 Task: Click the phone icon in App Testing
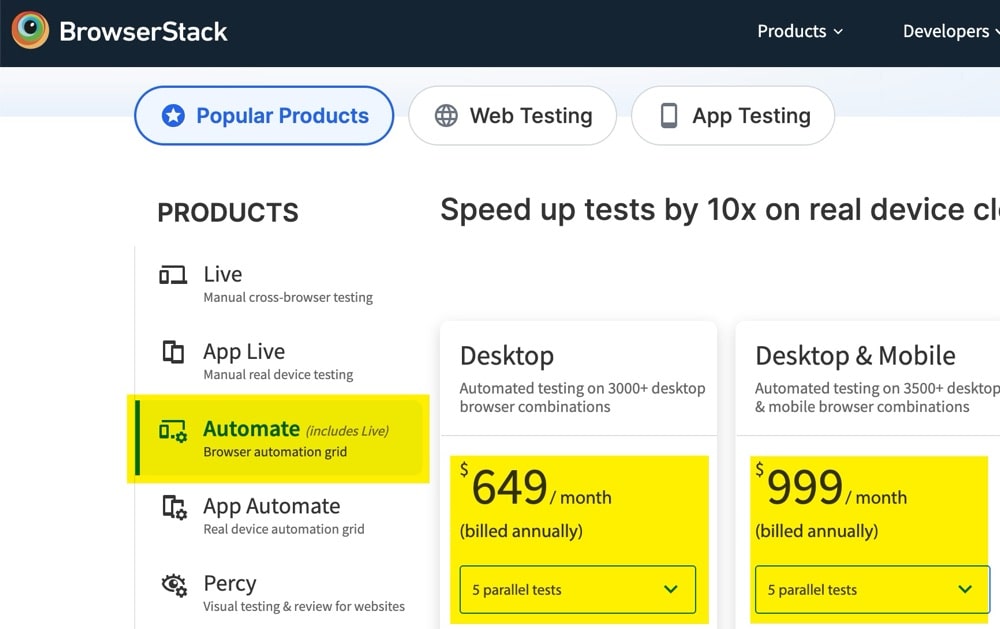(x=668, y=115)
